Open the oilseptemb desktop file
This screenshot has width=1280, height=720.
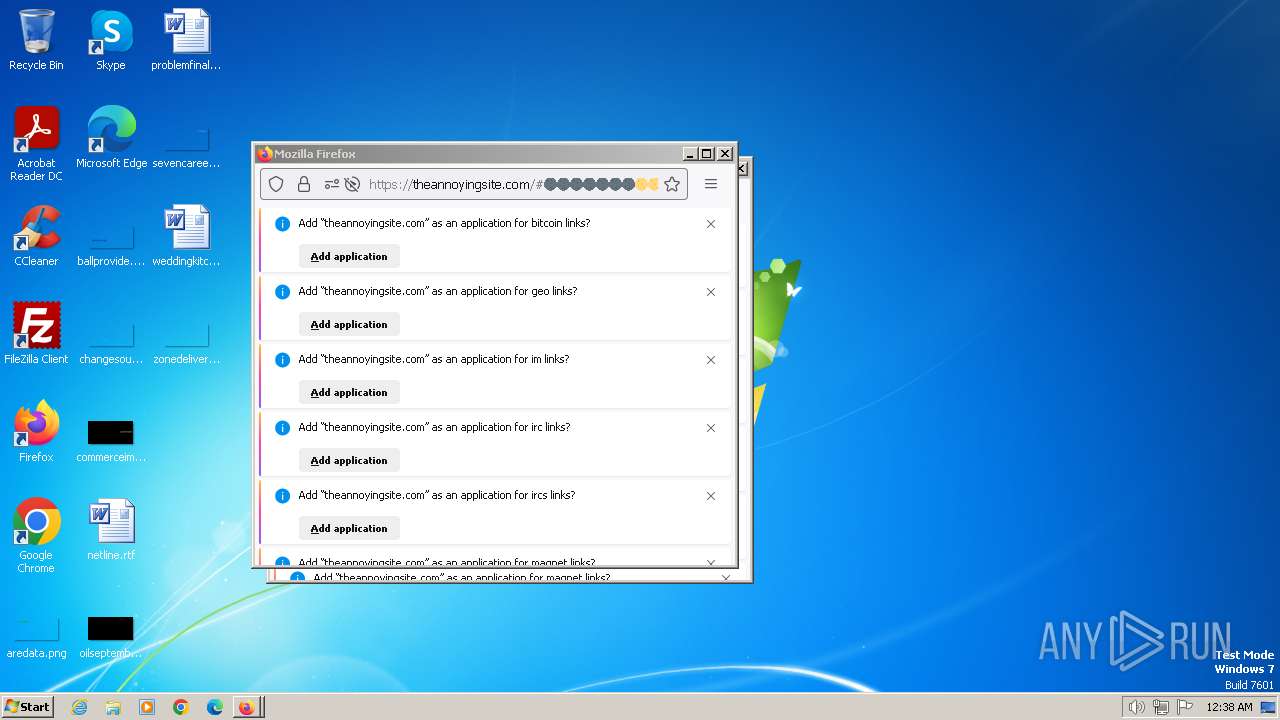[111, 636]
